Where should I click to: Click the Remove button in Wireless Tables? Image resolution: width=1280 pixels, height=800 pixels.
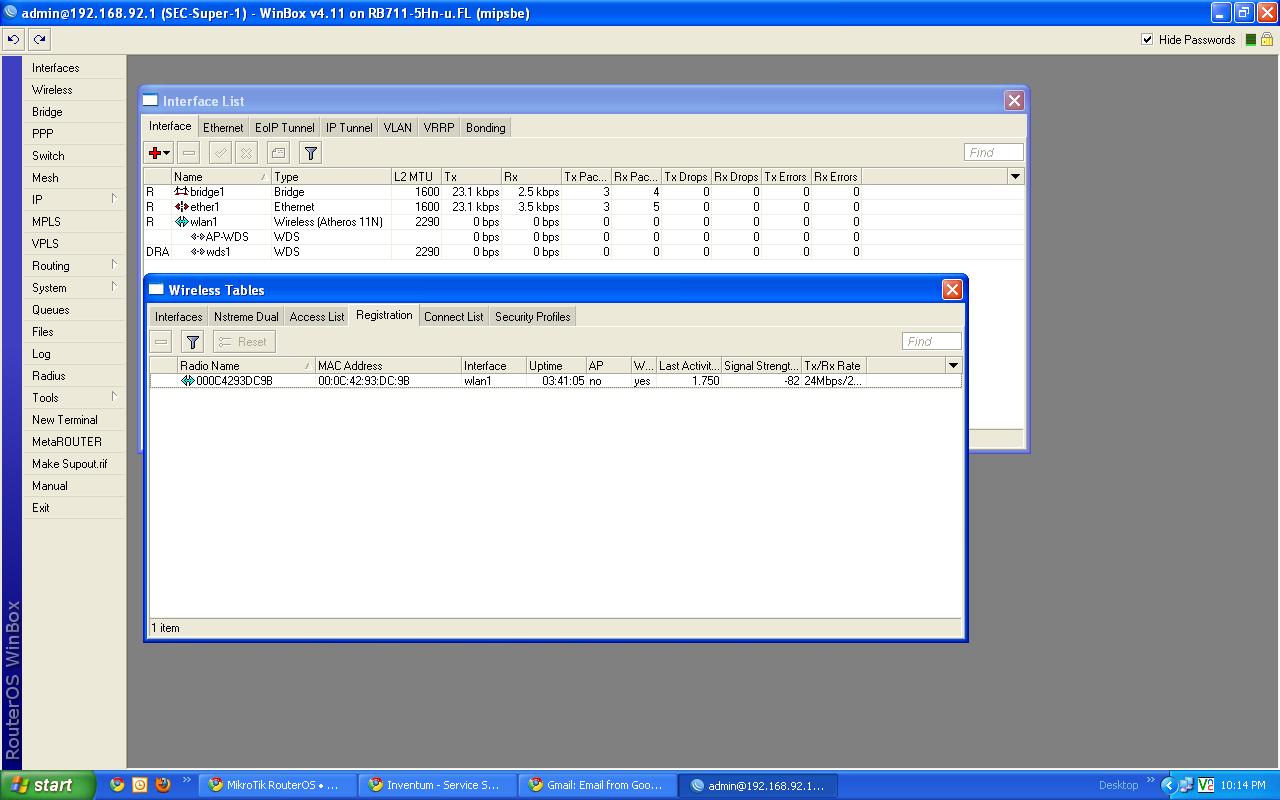click(161, 341)
